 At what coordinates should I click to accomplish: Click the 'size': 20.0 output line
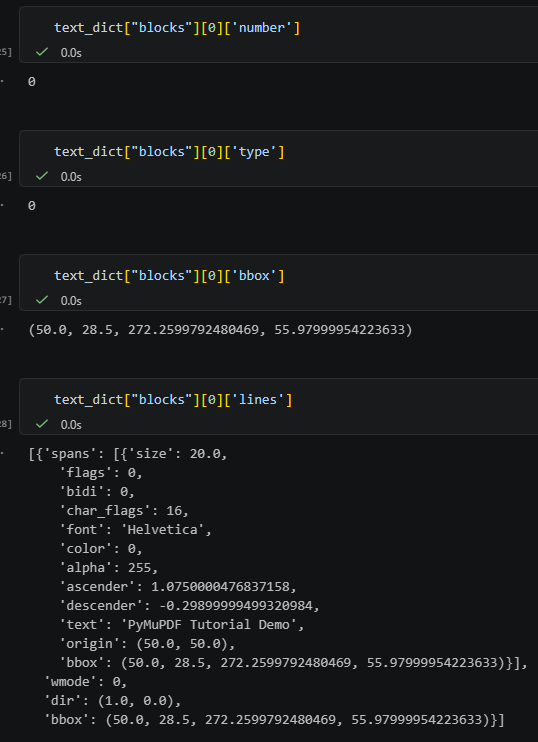(128, 454)
